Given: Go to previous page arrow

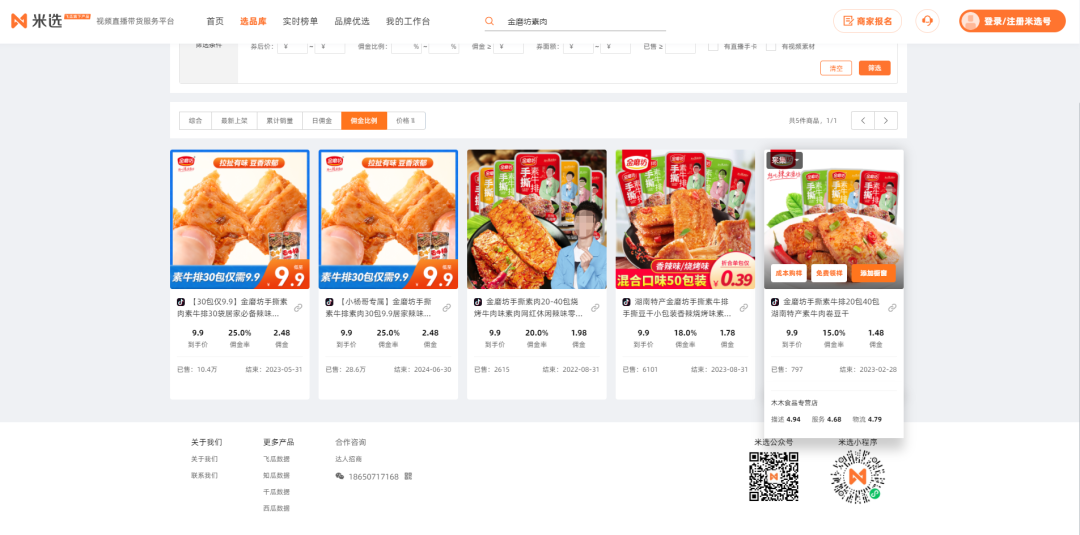Looking at the screenshot, I should [x=863, y=120].
